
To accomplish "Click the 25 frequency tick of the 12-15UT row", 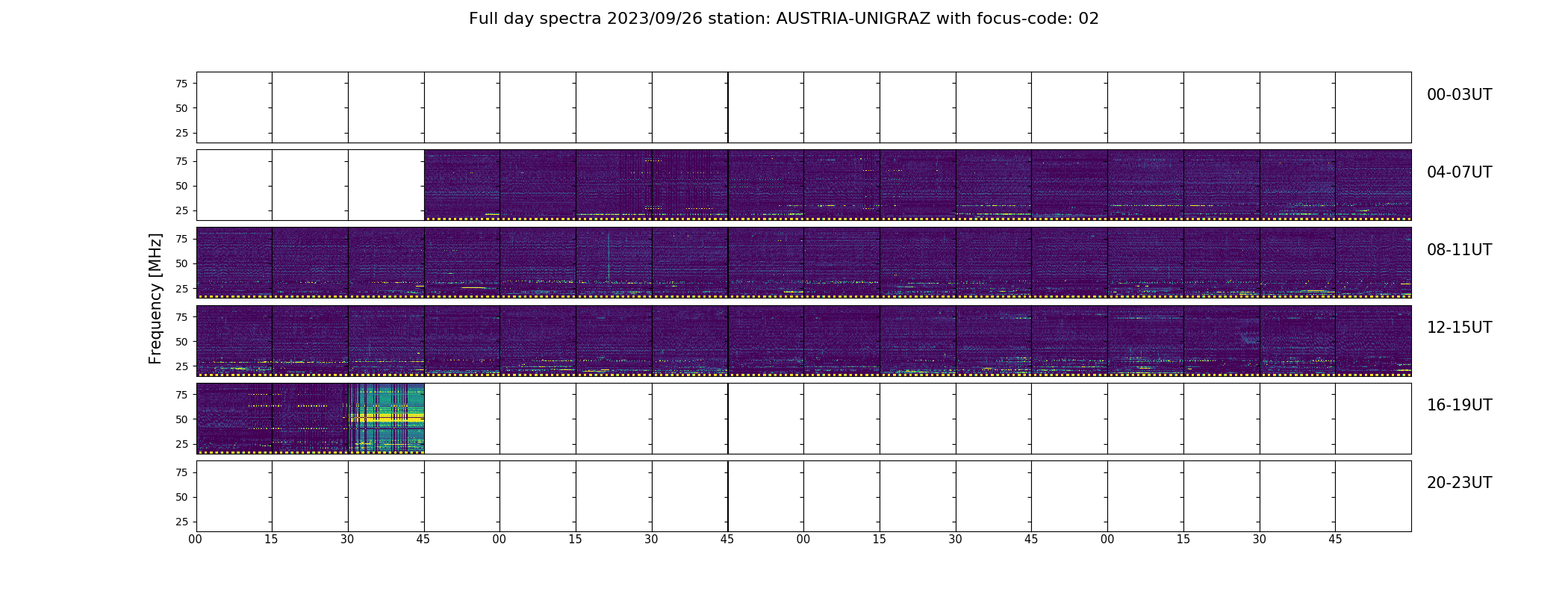I will [x=181, y=366].
